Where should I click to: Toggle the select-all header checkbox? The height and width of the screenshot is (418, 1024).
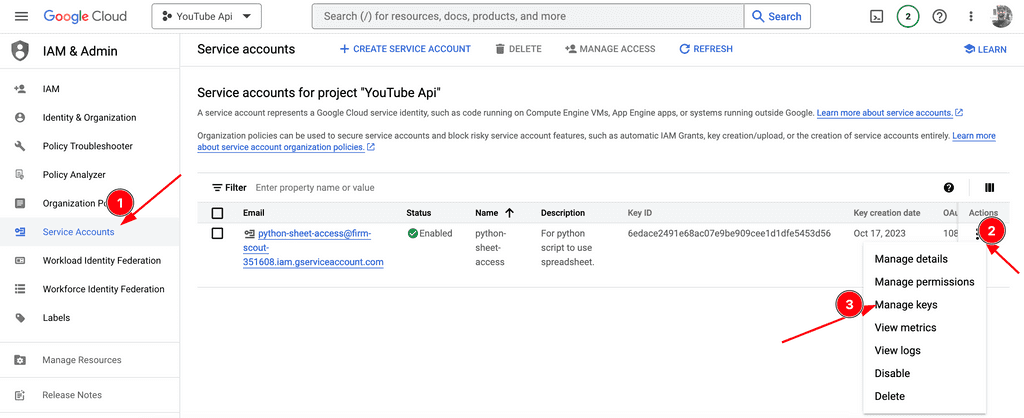(x=217, y=213)
